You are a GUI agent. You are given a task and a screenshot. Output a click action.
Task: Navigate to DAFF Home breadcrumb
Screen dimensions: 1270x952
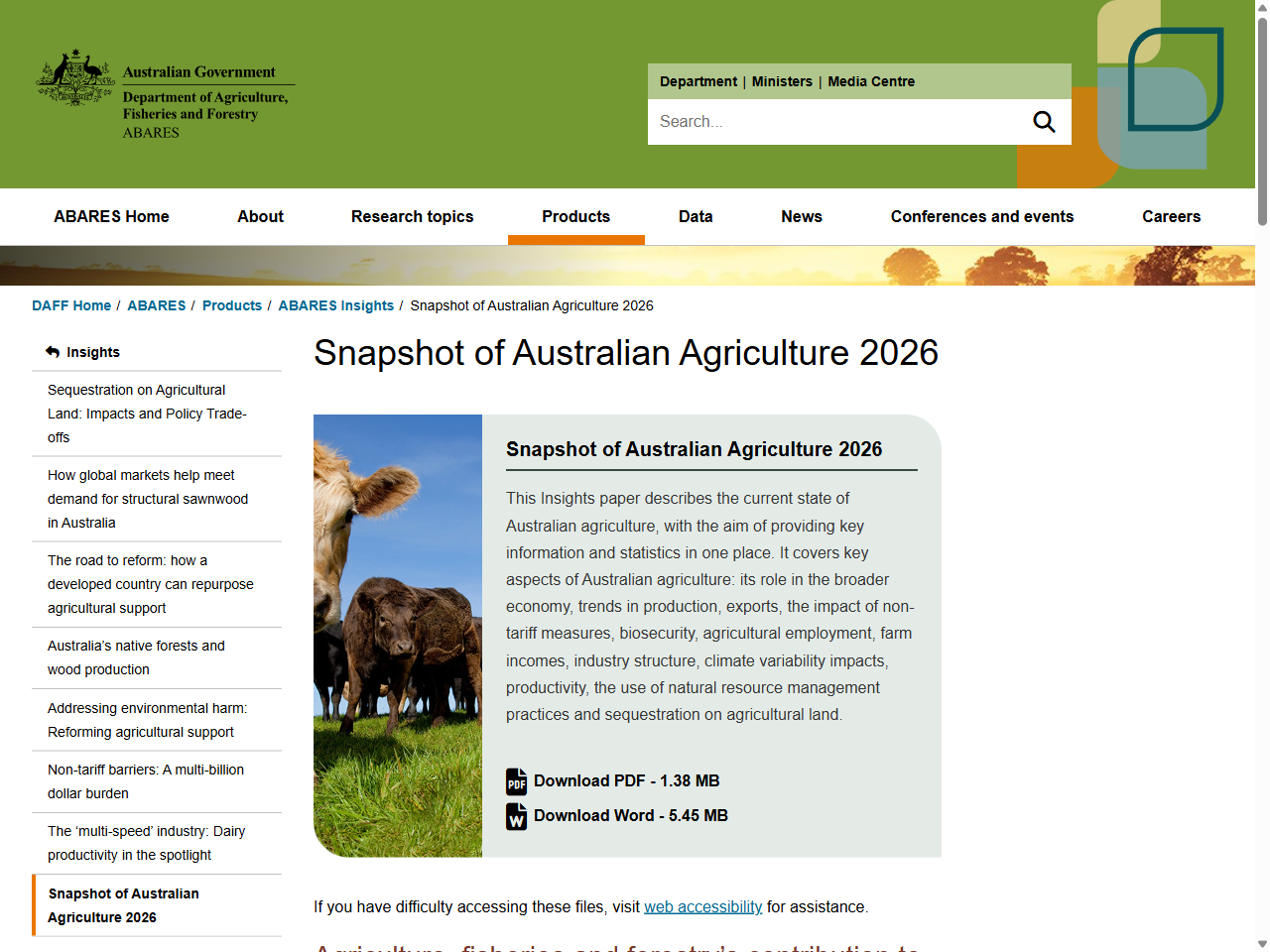tap(71, 305)
